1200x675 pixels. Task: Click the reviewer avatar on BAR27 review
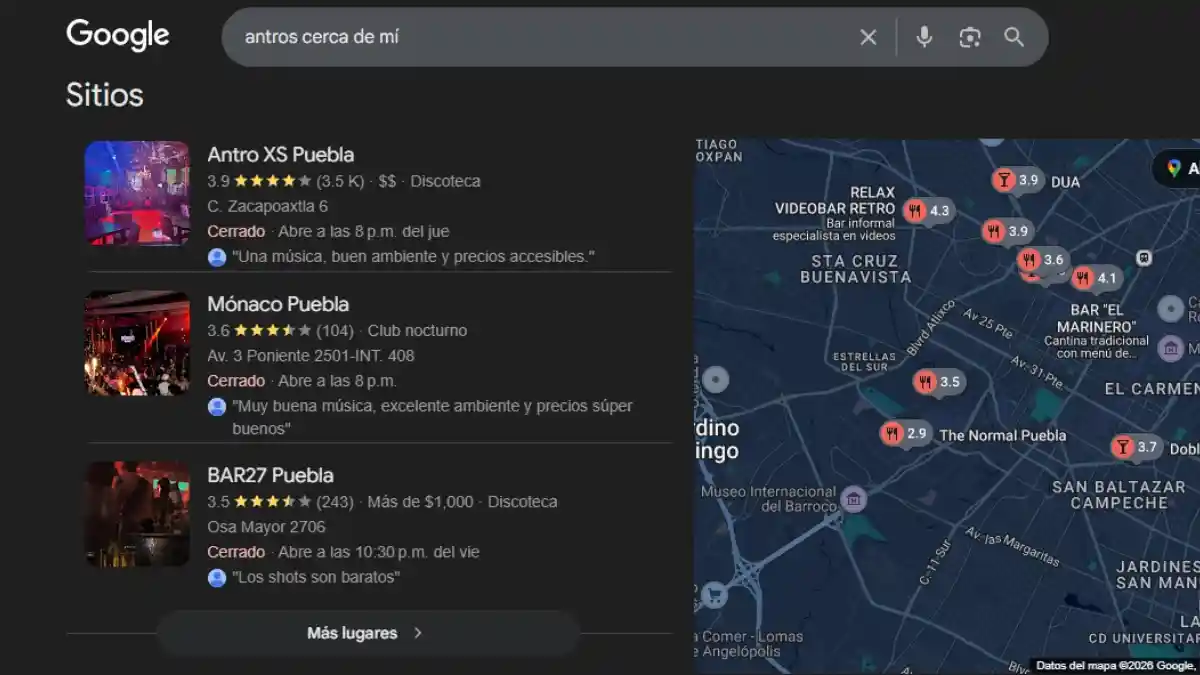tap(217, 578)
